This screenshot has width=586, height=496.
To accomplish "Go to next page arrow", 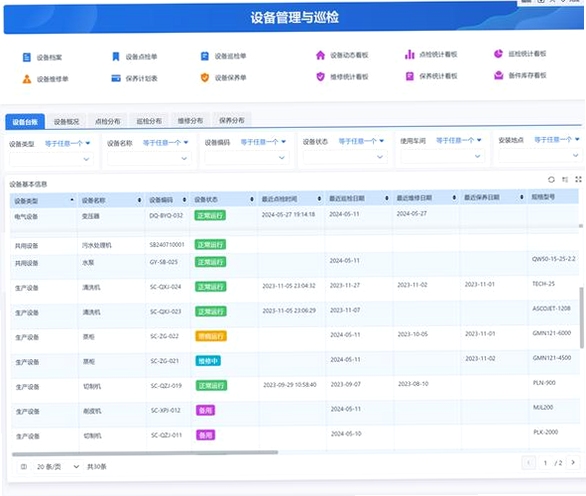I will 573,462.
